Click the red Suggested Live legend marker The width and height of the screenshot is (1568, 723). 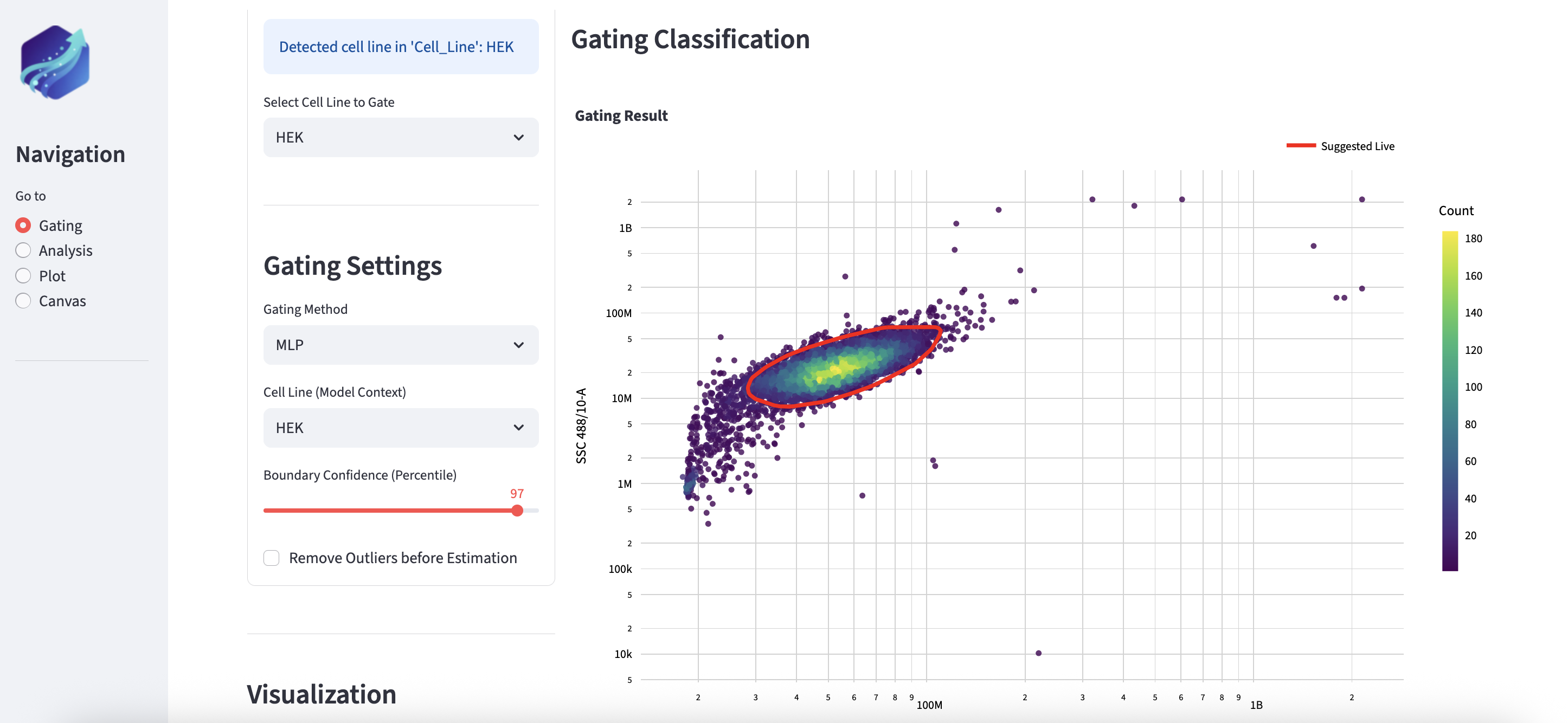[x=1300, y=145]
